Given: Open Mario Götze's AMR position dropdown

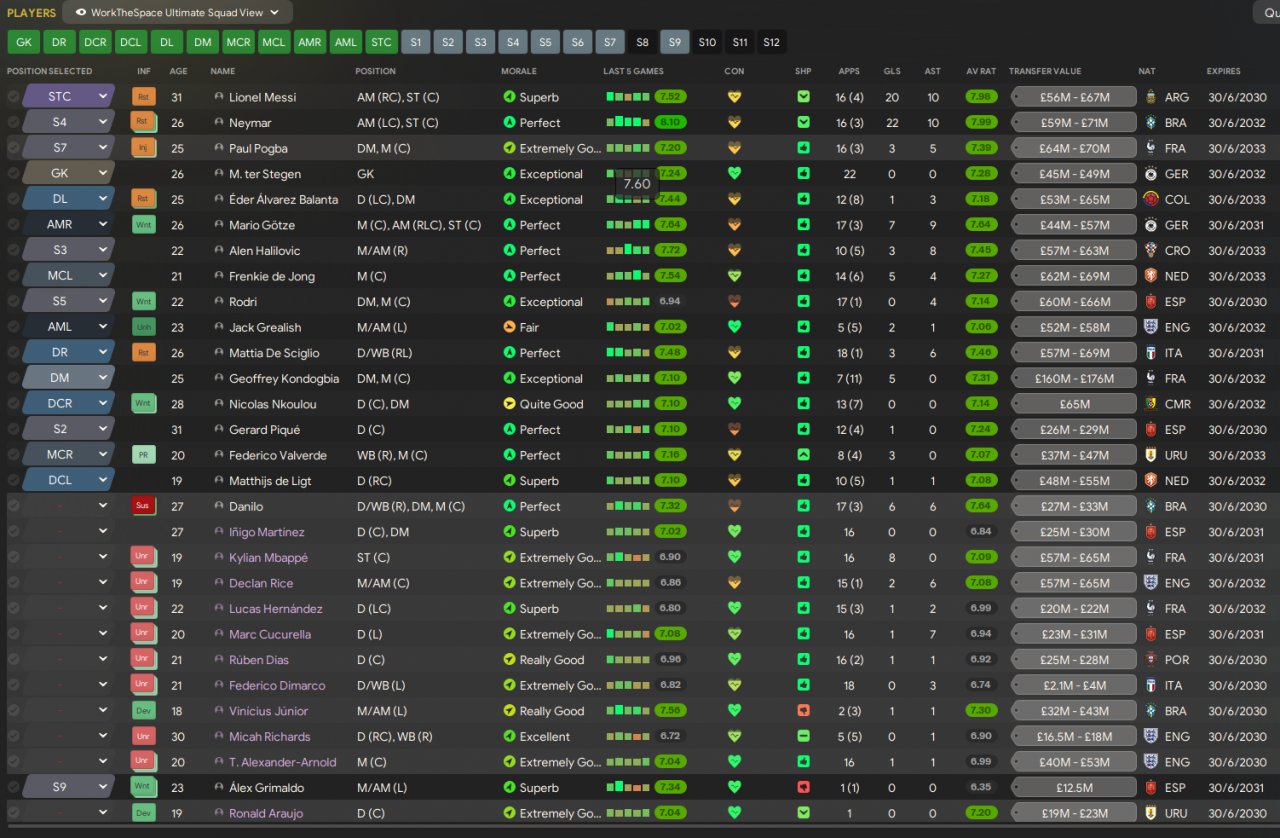Looking at the screenshot, I should [x=68, y=225].
